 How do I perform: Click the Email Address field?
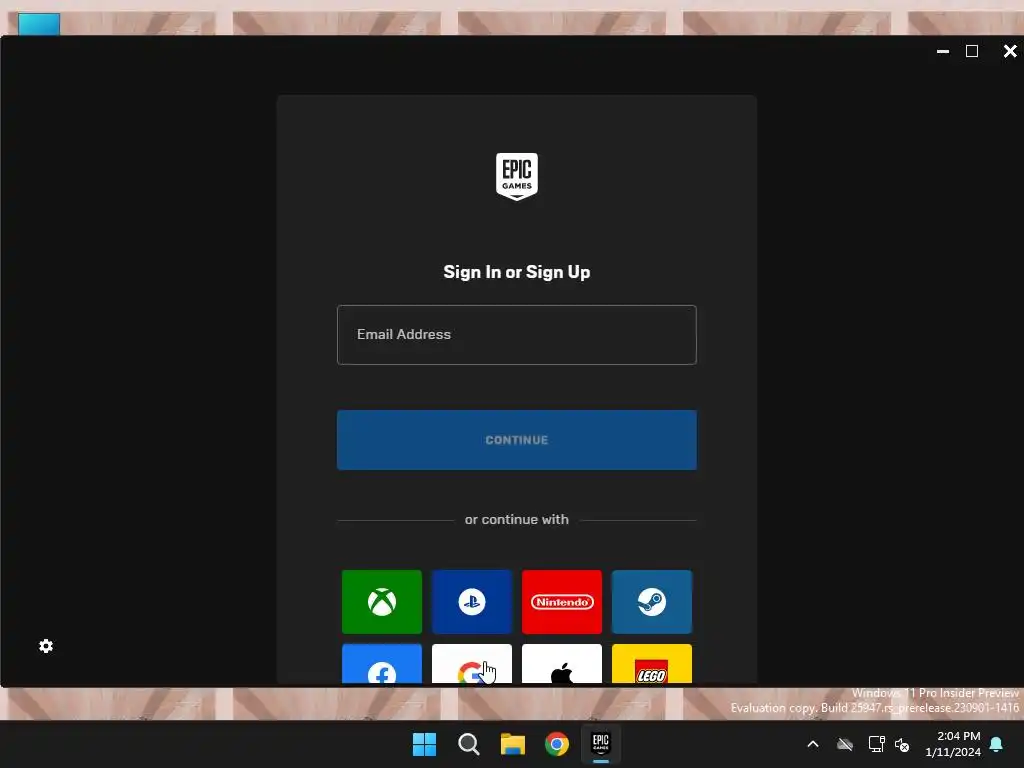[517, 334]
